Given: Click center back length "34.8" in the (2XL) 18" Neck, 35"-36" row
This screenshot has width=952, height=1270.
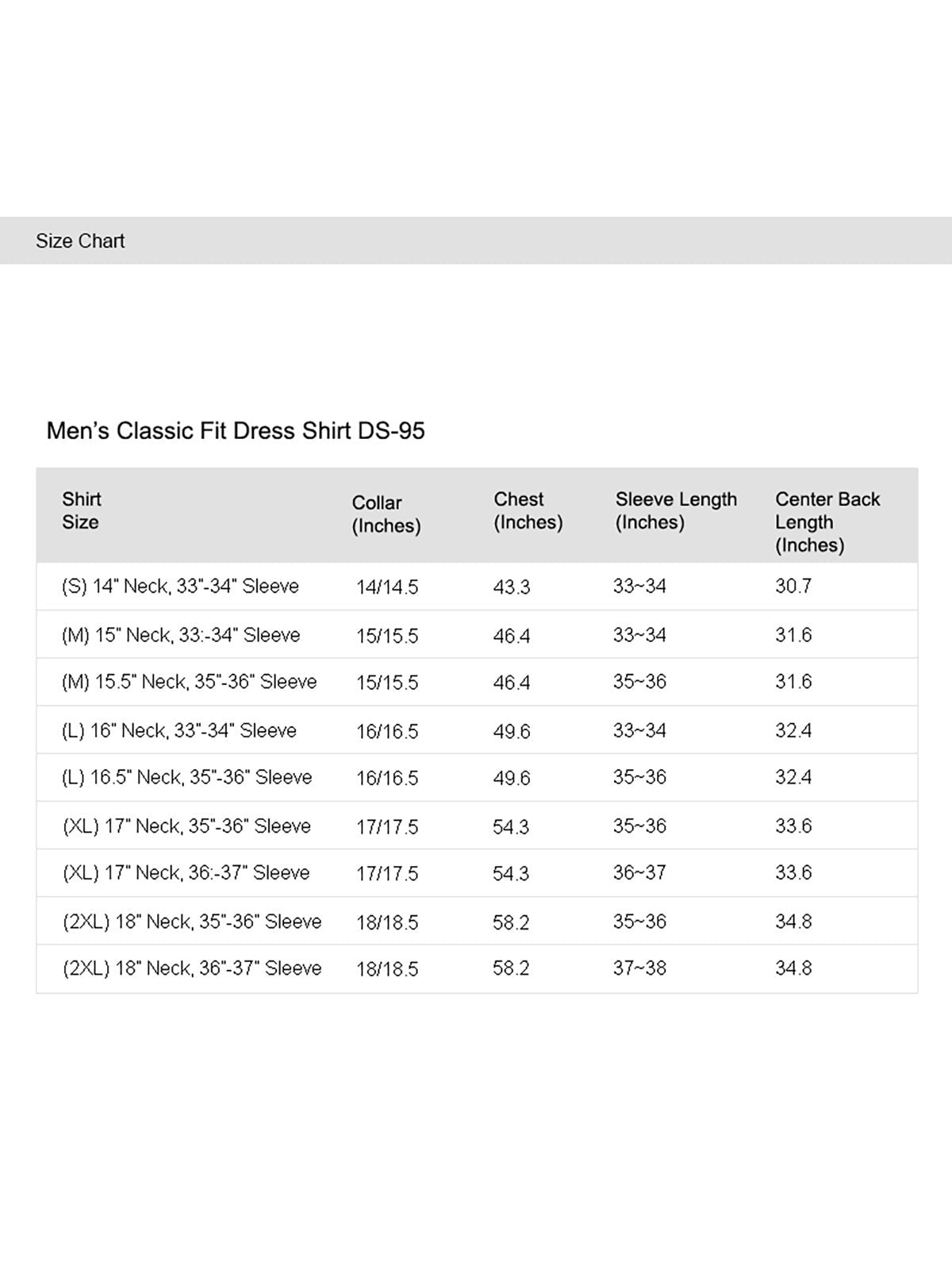Looking at the screenshot, I should pyautogui.click(x=793, y=921).
